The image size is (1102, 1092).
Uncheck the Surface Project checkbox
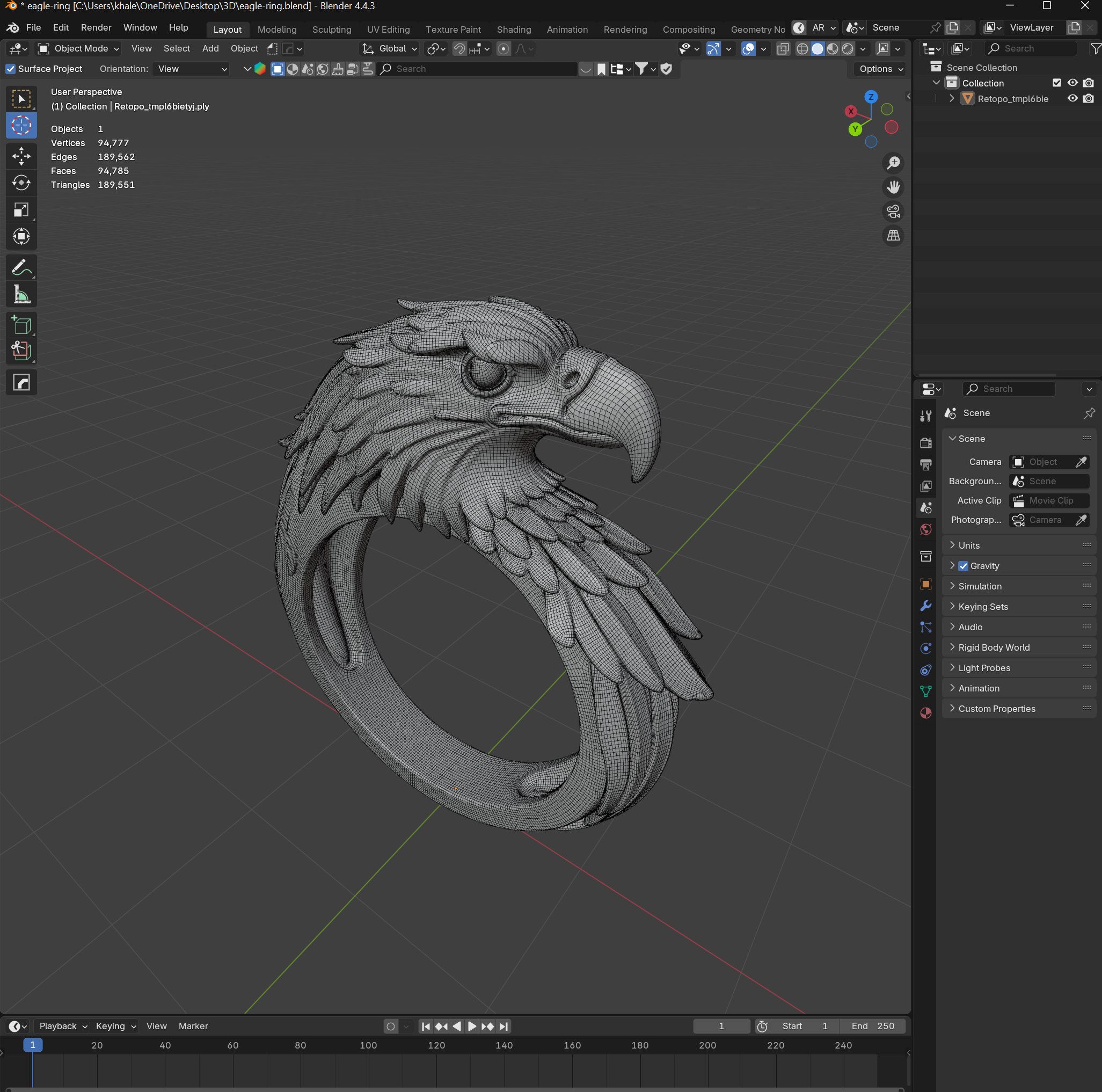[11, 69]
